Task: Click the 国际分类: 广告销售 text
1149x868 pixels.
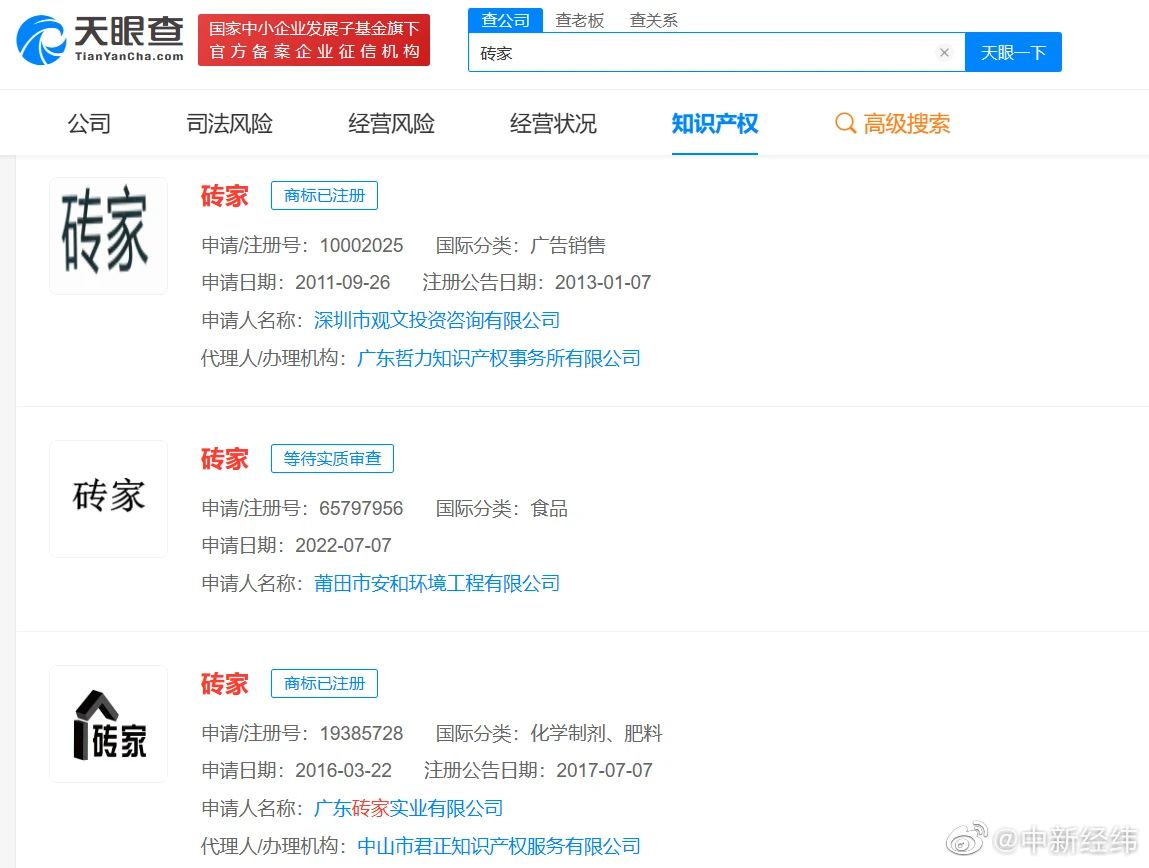Action: [x=520, y=245]
